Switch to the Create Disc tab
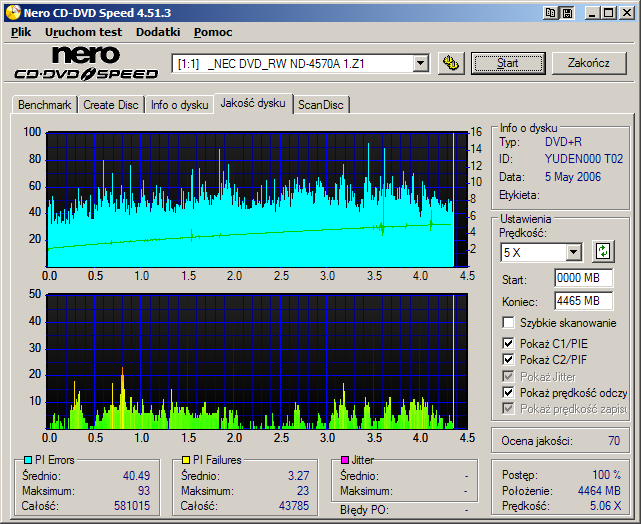Screen dimensions: 641x524 (x=111, y=105)
